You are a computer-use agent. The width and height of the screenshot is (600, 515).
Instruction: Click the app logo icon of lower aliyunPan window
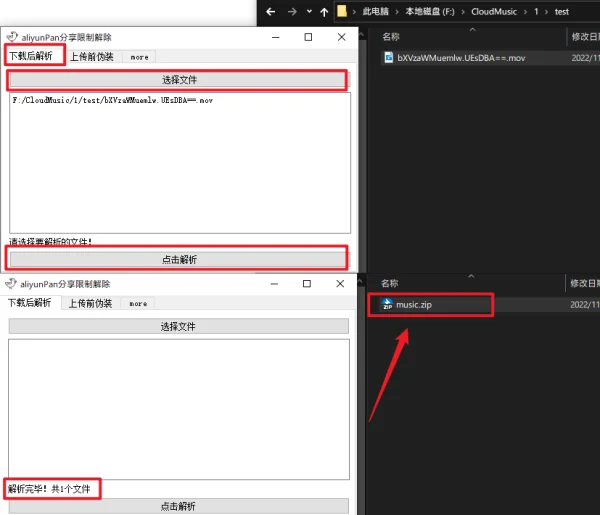pyautogui.click(x=11, y=284)
